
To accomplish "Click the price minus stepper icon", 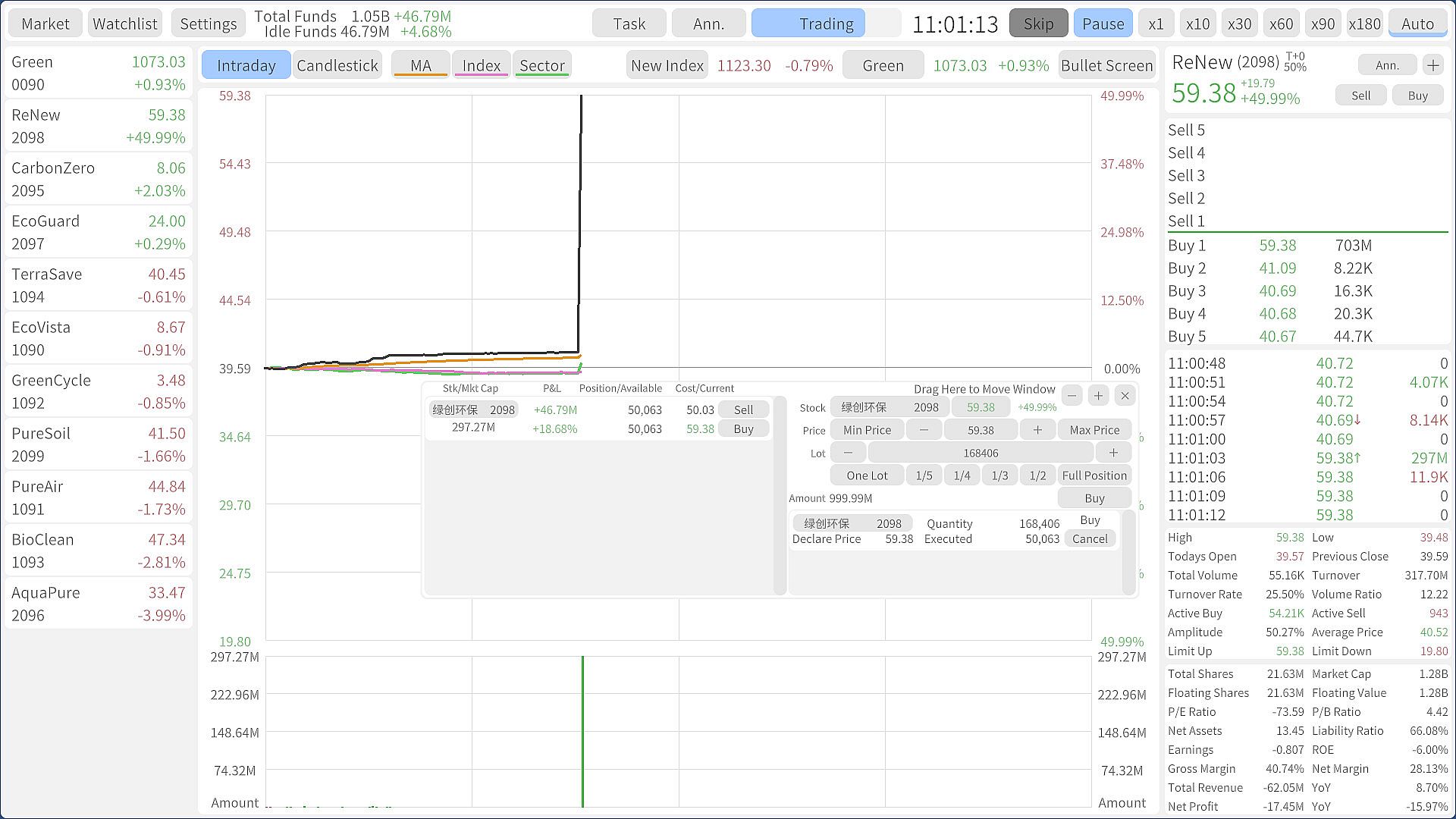I will [924, 430].
